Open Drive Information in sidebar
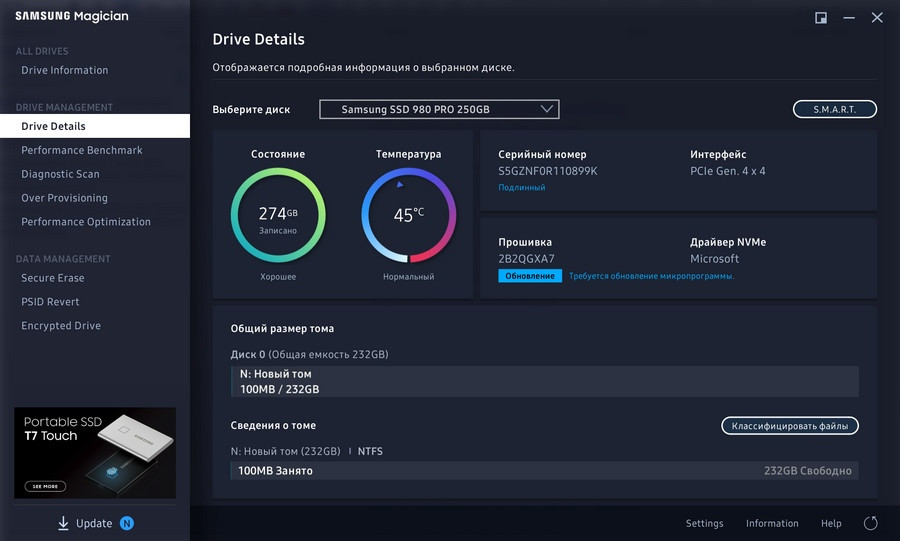Viewport: 900px width, 541px height. (64, 70)
